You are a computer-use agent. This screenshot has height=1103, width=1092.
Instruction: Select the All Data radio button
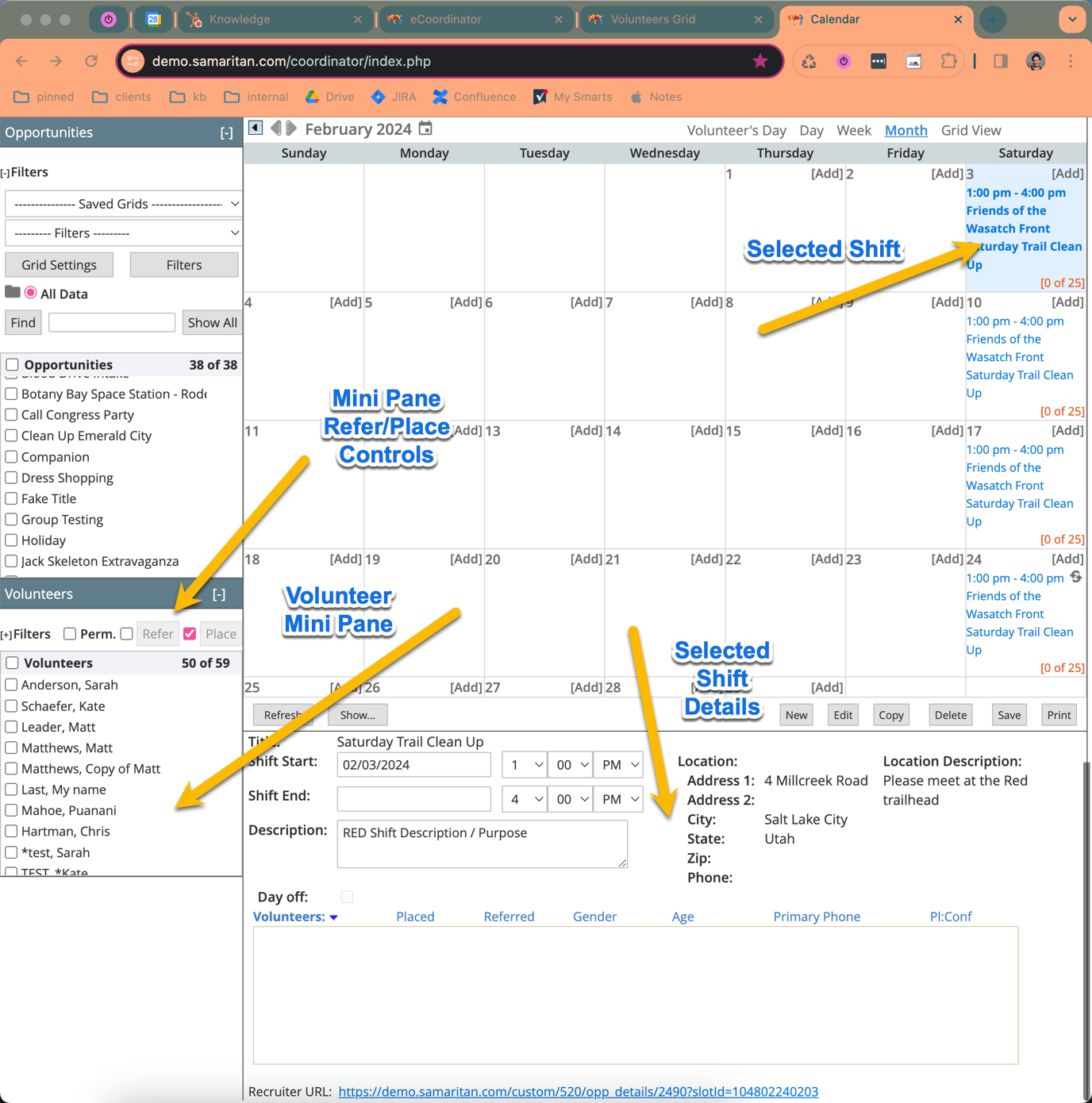[31, 293]
